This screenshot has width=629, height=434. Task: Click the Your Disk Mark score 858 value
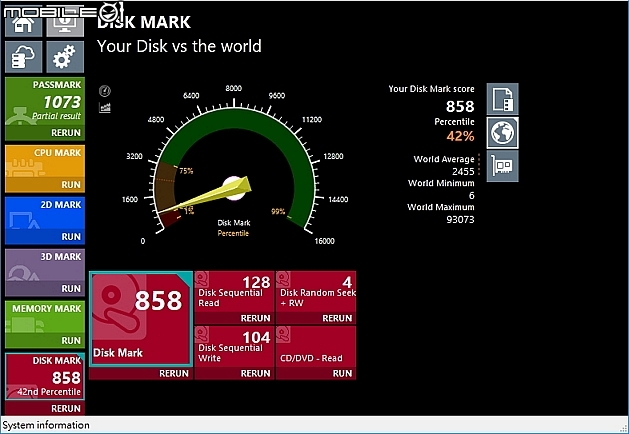tap(460, 106)
